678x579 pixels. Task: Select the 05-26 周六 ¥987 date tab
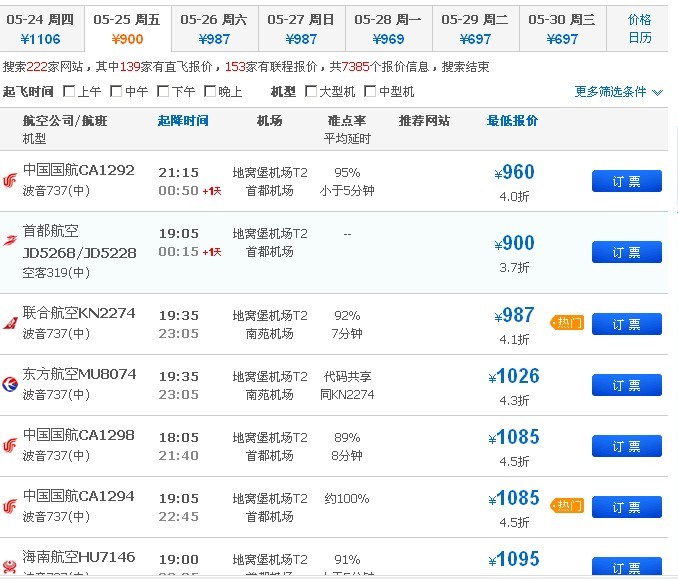[214, 29]
